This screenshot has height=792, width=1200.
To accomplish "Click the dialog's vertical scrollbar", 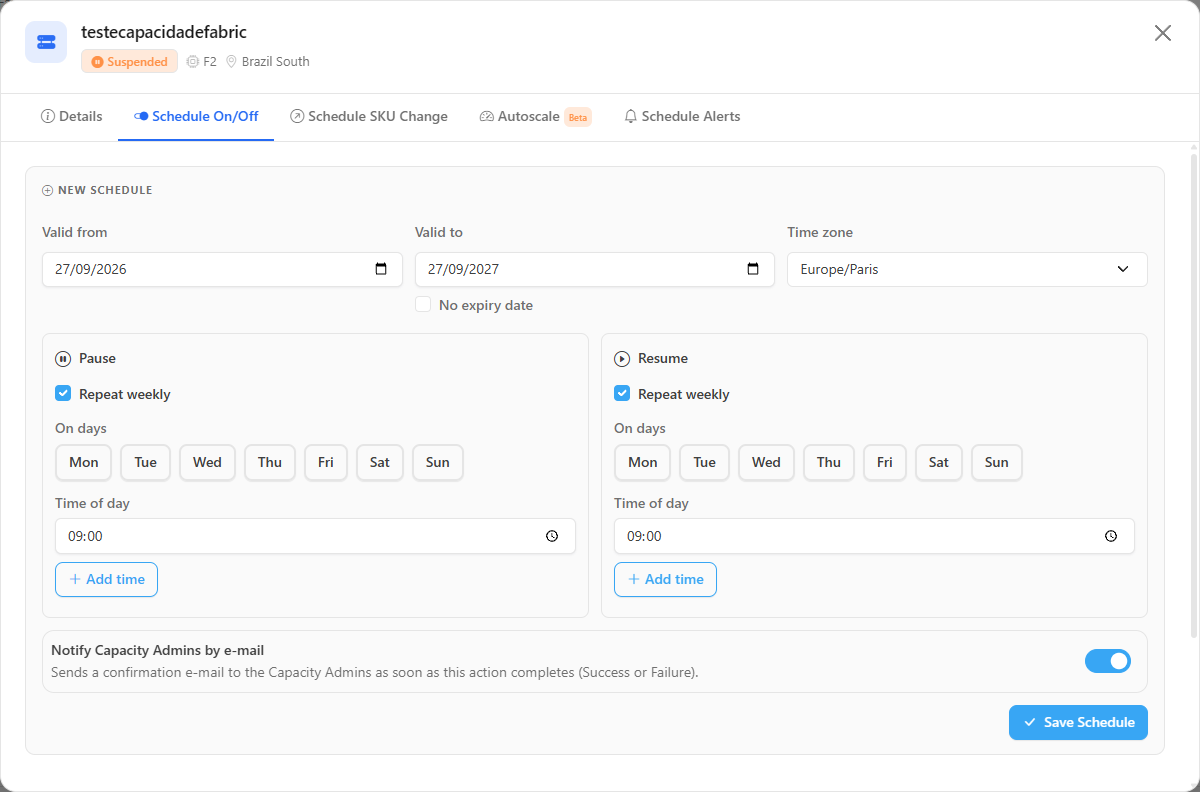I will pyautogui.click(x=1193, y=395).
